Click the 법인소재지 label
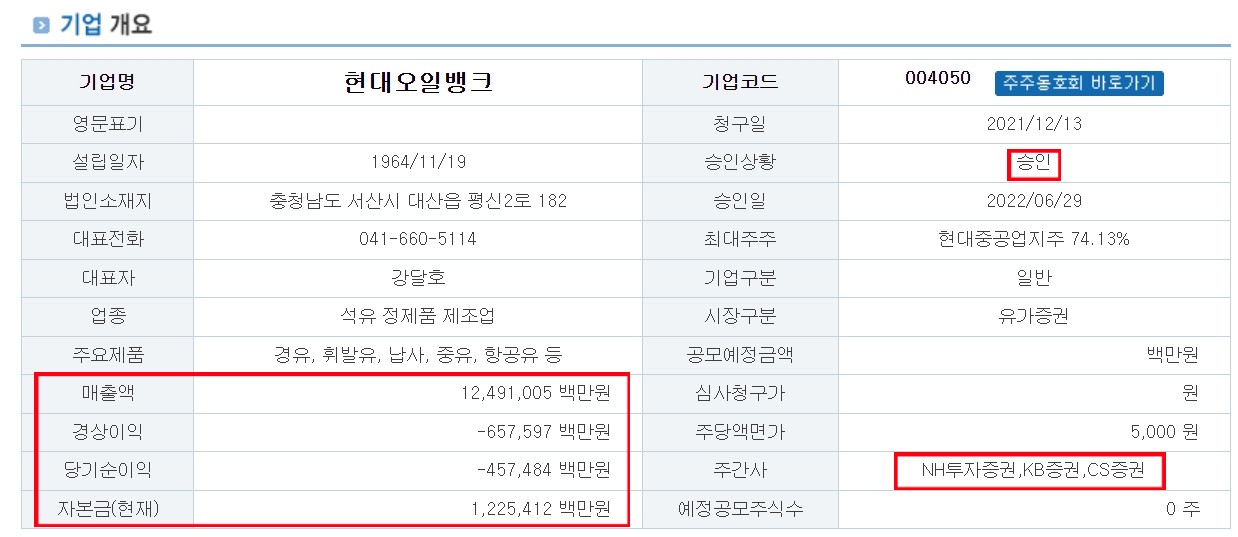This screenshot has height=537, width=1238. click(x=108, y=201)
